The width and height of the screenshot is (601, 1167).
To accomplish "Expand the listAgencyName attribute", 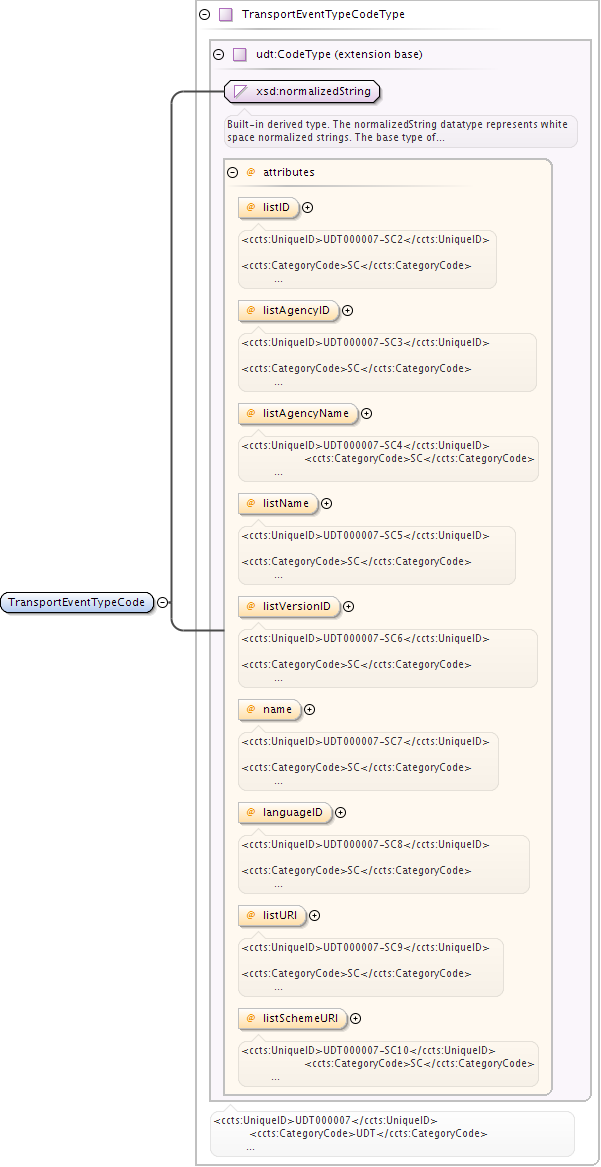I will tap(367, 414).
